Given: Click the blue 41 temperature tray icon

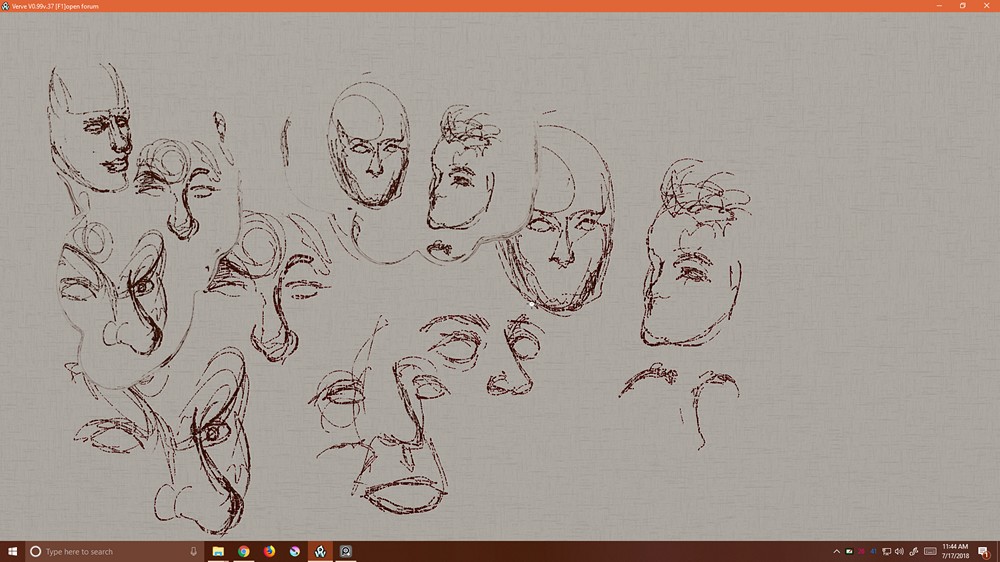Looking at the screenshot, I should pyautogui.click(x=873, y=551).
